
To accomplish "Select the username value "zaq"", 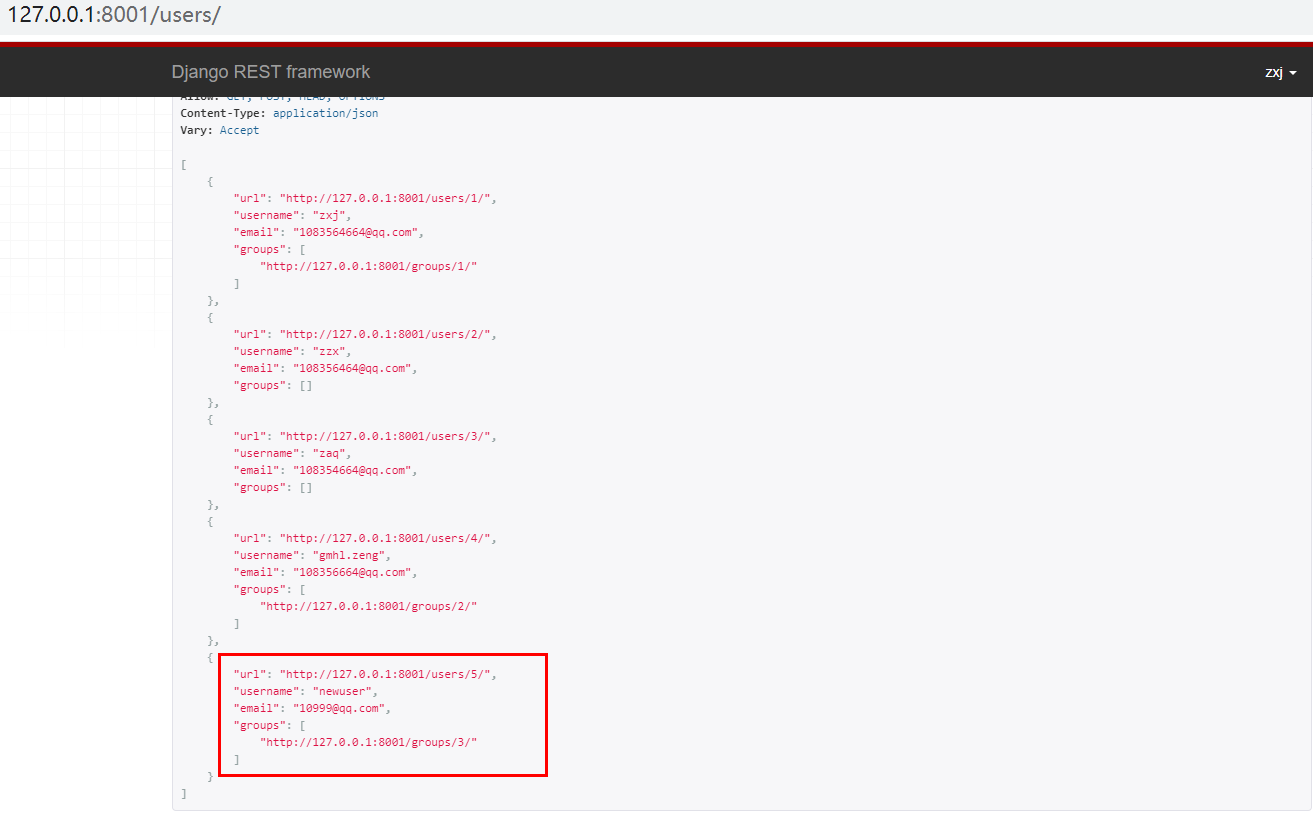I will coord(328,453).
